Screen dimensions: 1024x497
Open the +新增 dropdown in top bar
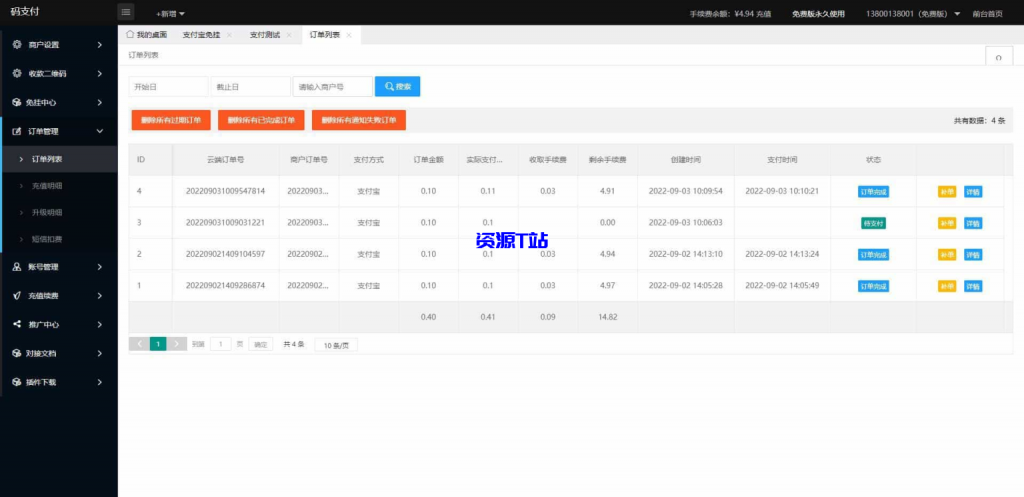coord(170,14)
